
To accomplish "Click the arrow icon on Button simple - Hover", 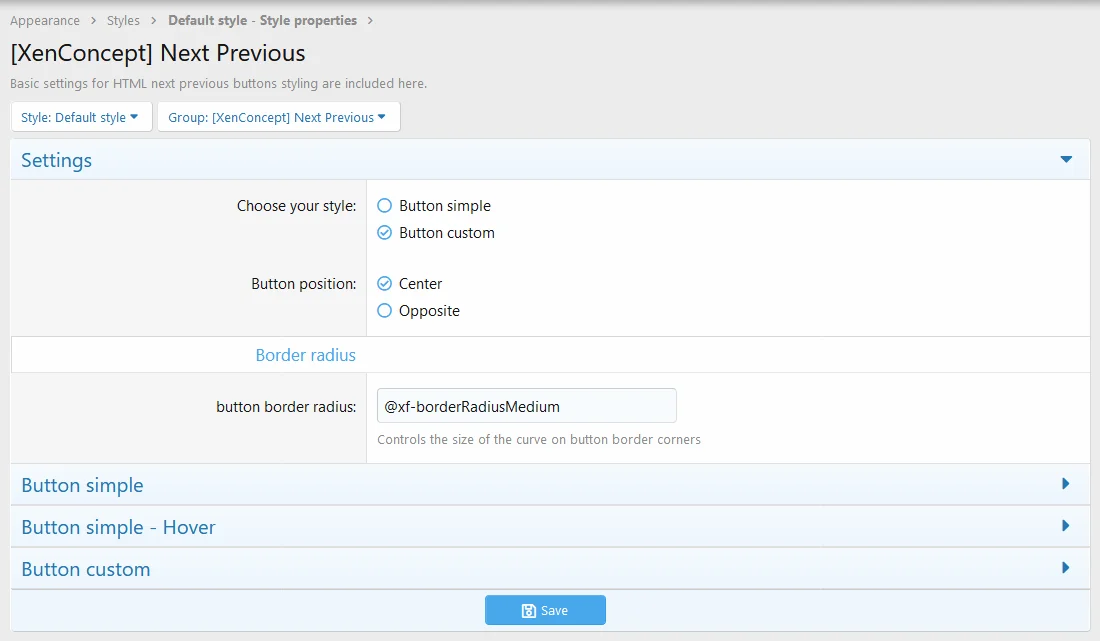I will click(1066, 527).
